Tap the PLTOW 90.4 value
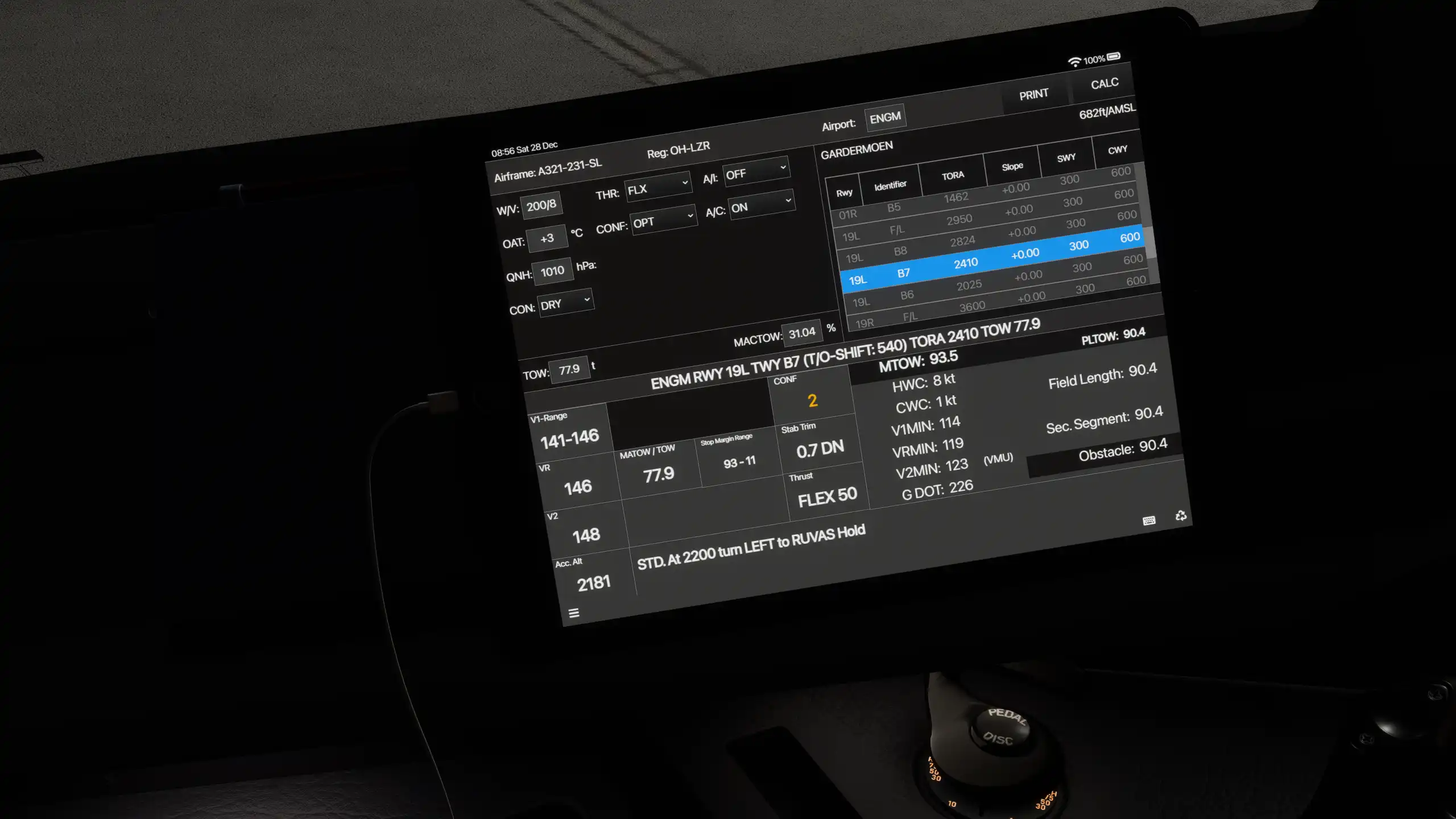This screenshot has width=1456, height=819. point(1114,336)
